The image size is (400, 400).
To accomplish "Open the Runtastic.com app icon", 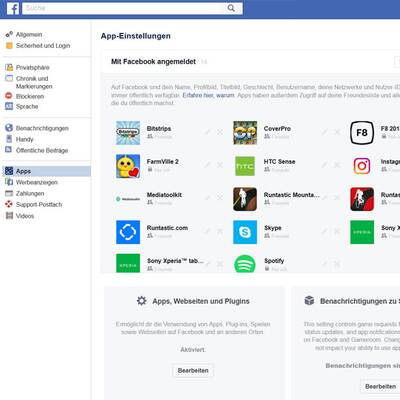I will [128, 232].
